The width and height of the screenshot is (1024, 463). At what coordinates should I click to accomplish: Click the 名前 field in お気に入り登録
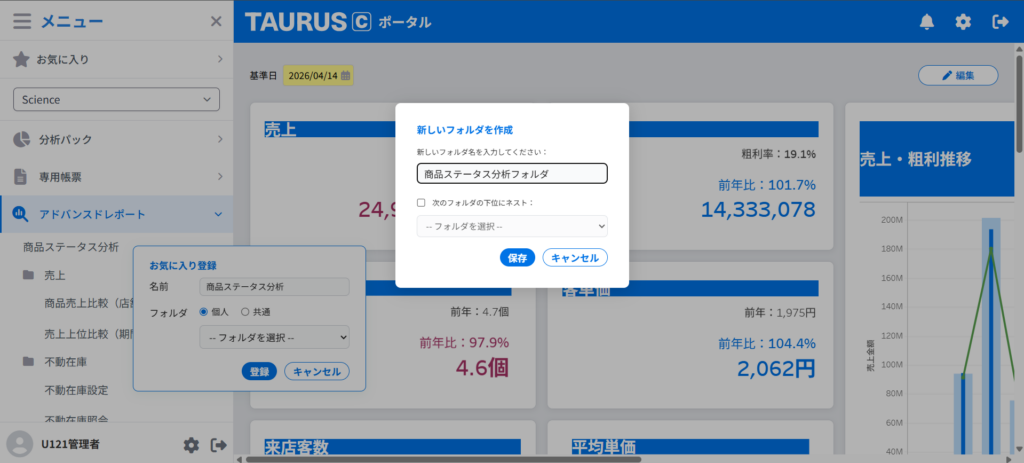(274, 287)
